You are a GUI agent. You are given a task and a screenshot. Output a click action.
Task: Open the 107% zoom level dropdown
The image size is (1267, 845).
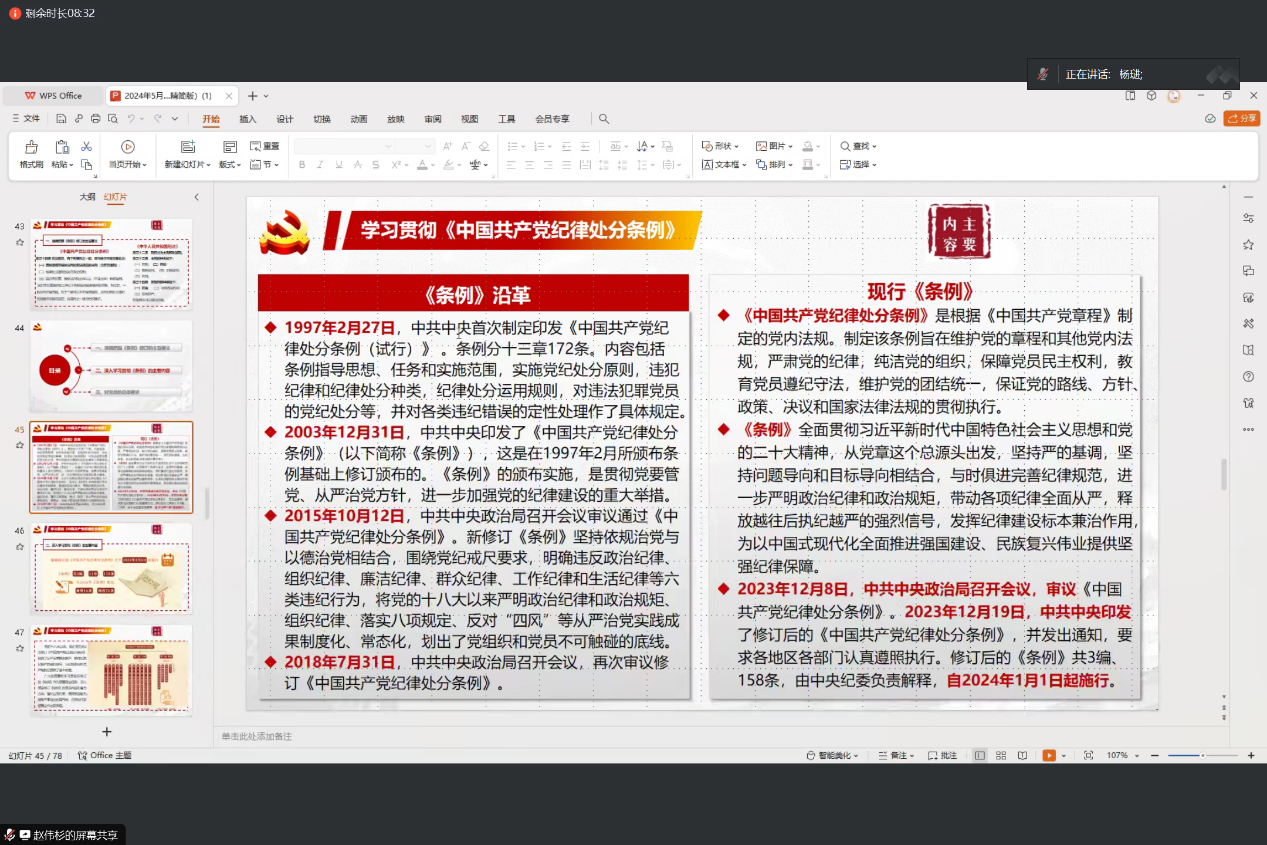pos(1121,755)
